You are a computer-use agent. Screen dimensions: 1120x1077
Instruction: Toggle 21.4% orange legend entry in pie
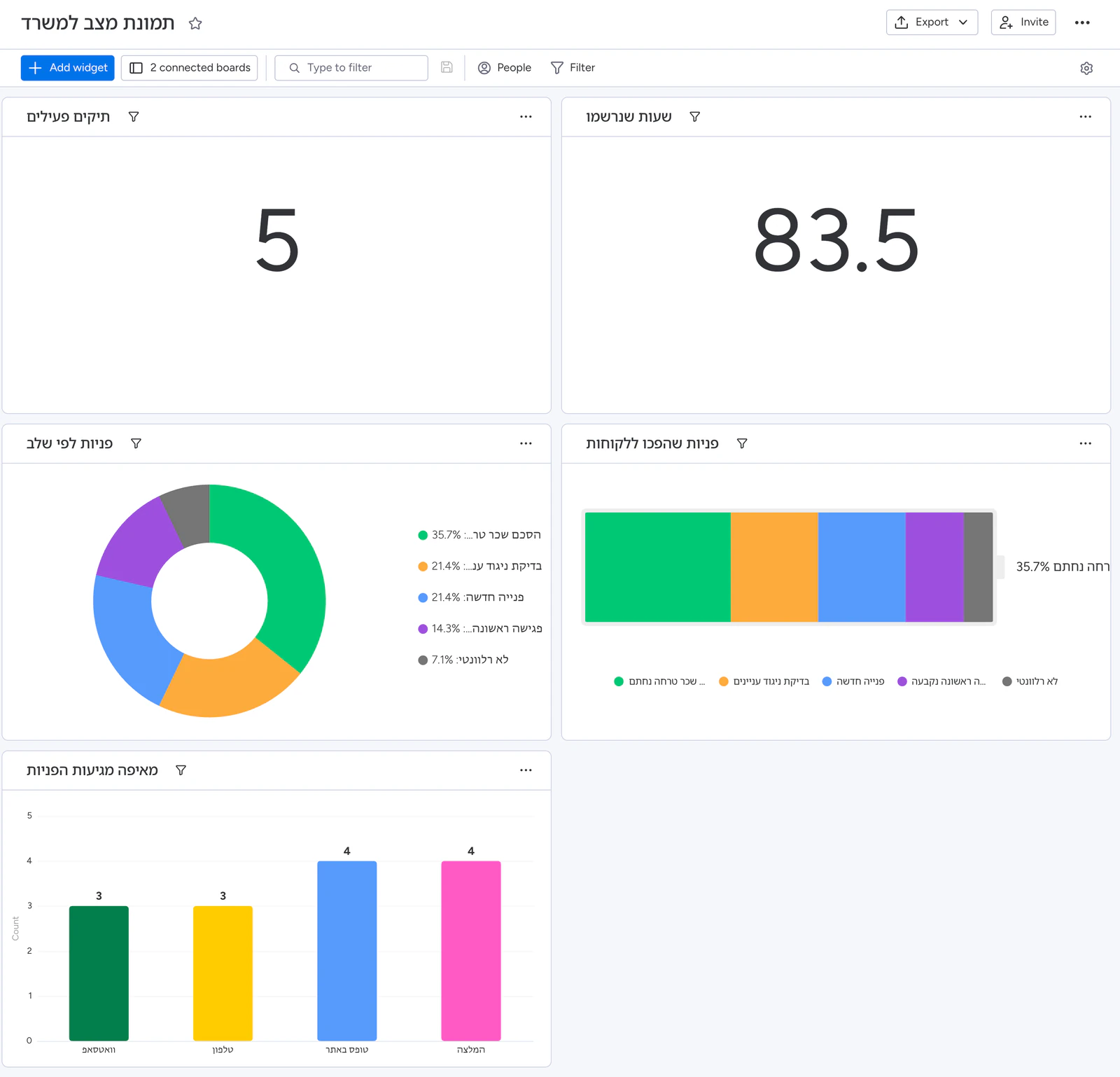tap(479, 566)
